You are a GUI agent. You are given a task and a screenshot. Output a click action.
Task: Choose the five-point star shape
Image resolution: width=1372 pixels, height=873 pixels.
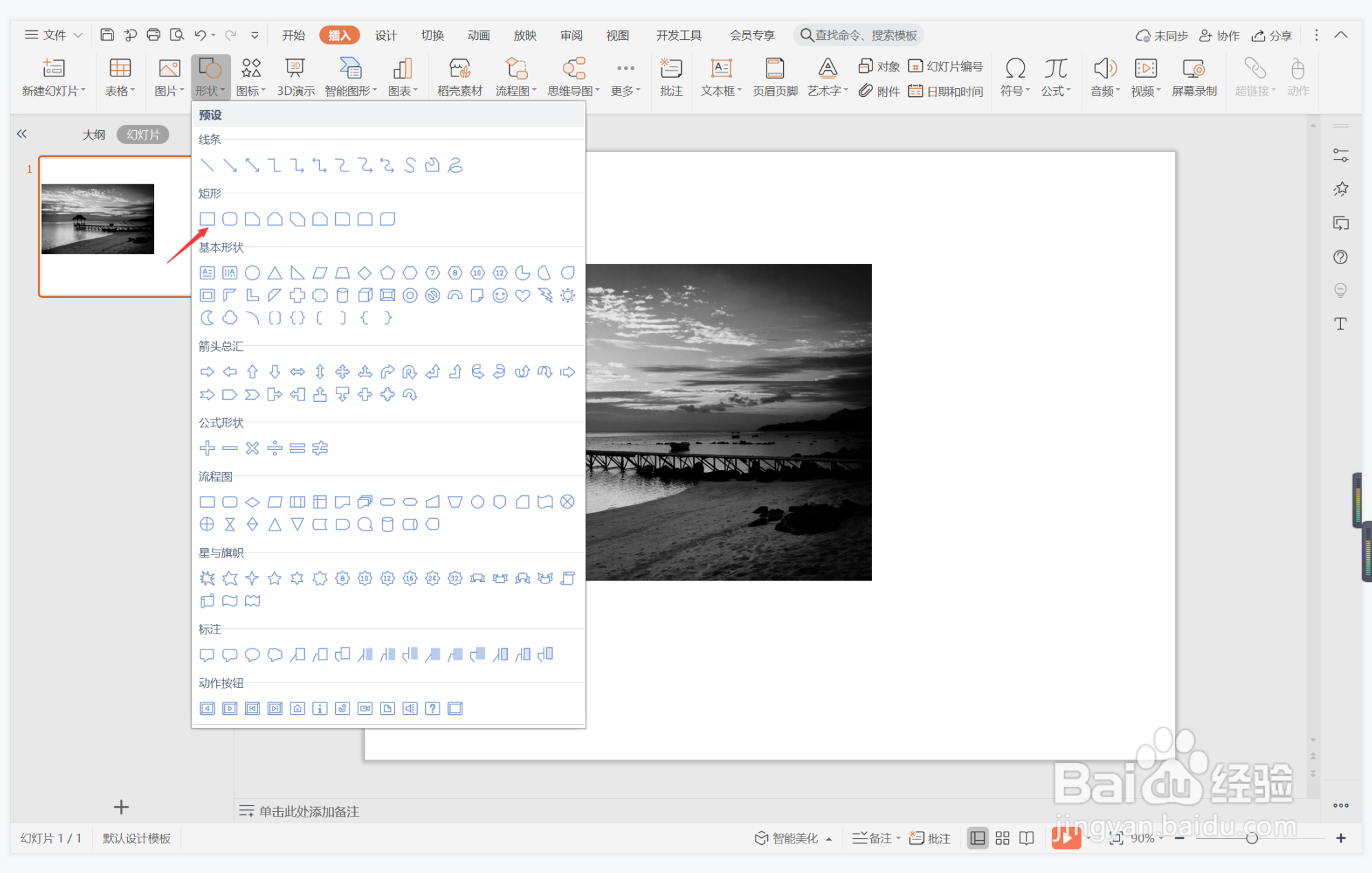point(275,579)
